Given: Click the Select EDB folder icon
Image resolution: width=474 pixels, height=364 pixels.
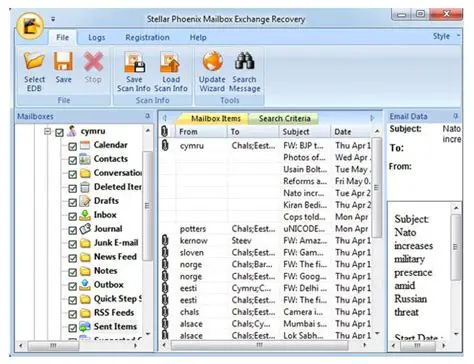Looking at the screenshot, I should pyautogui.click(x=34, y=62).
